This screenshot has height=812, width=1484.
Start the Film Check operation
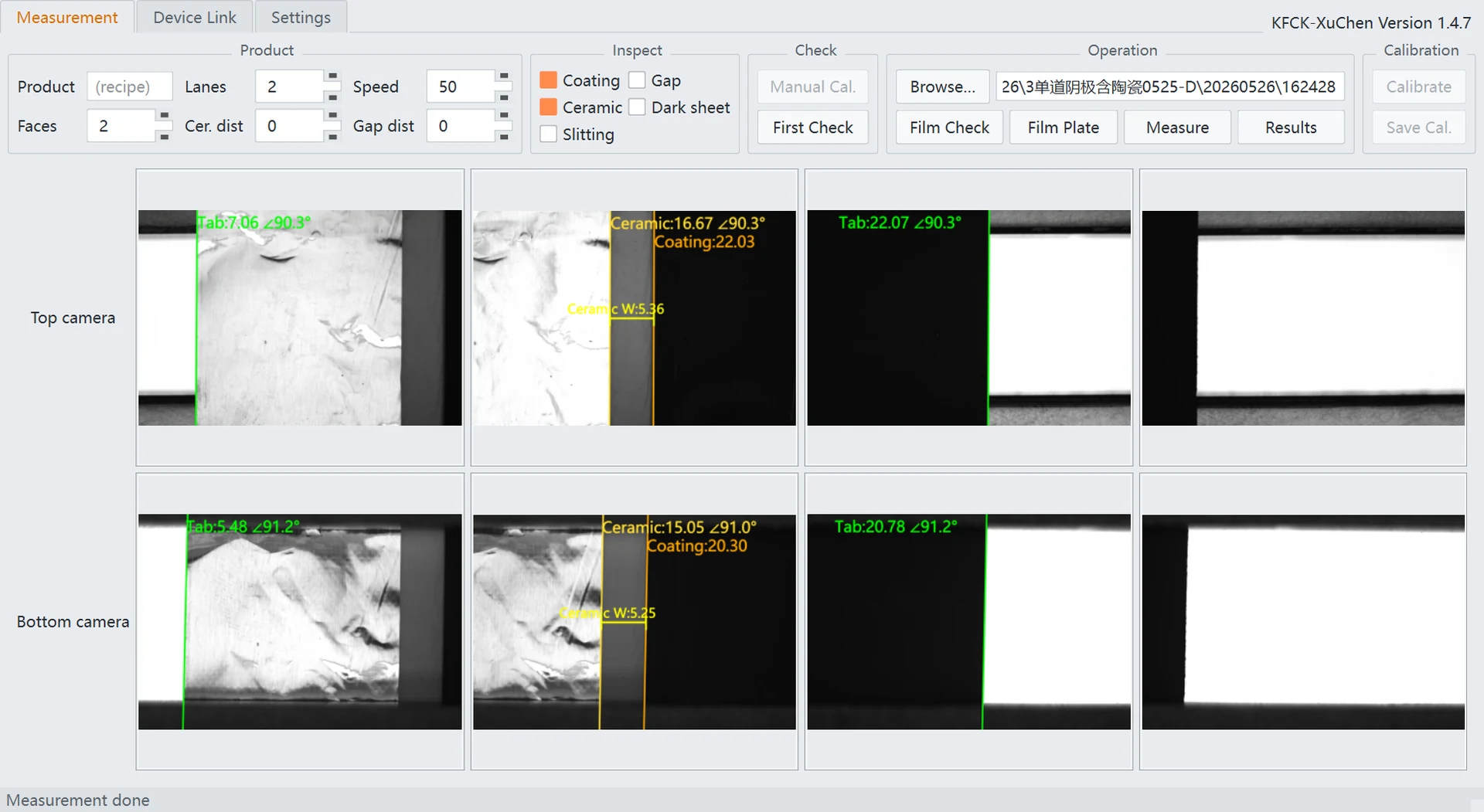tap(949, 127)
